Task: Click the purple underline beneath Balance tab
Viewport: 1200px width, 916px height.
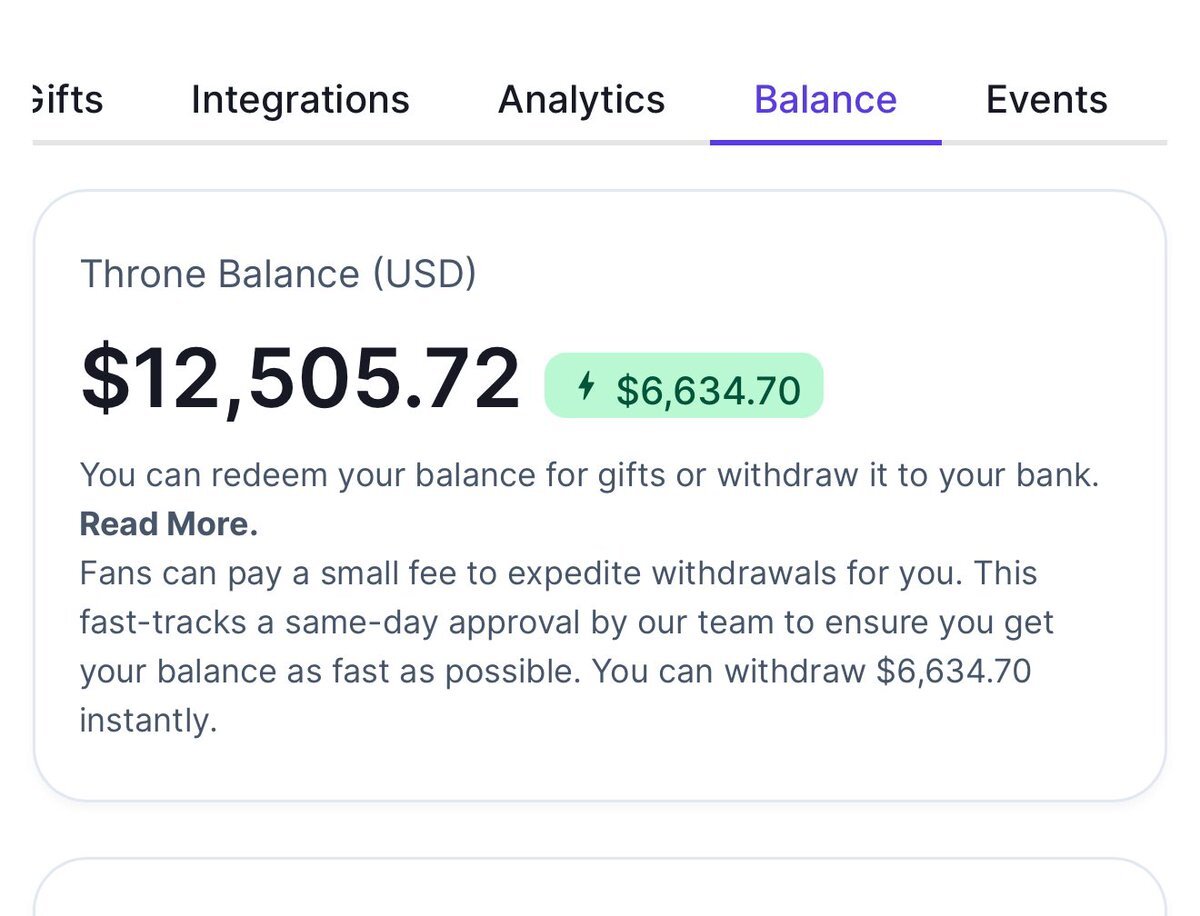Action: [825, 142]
